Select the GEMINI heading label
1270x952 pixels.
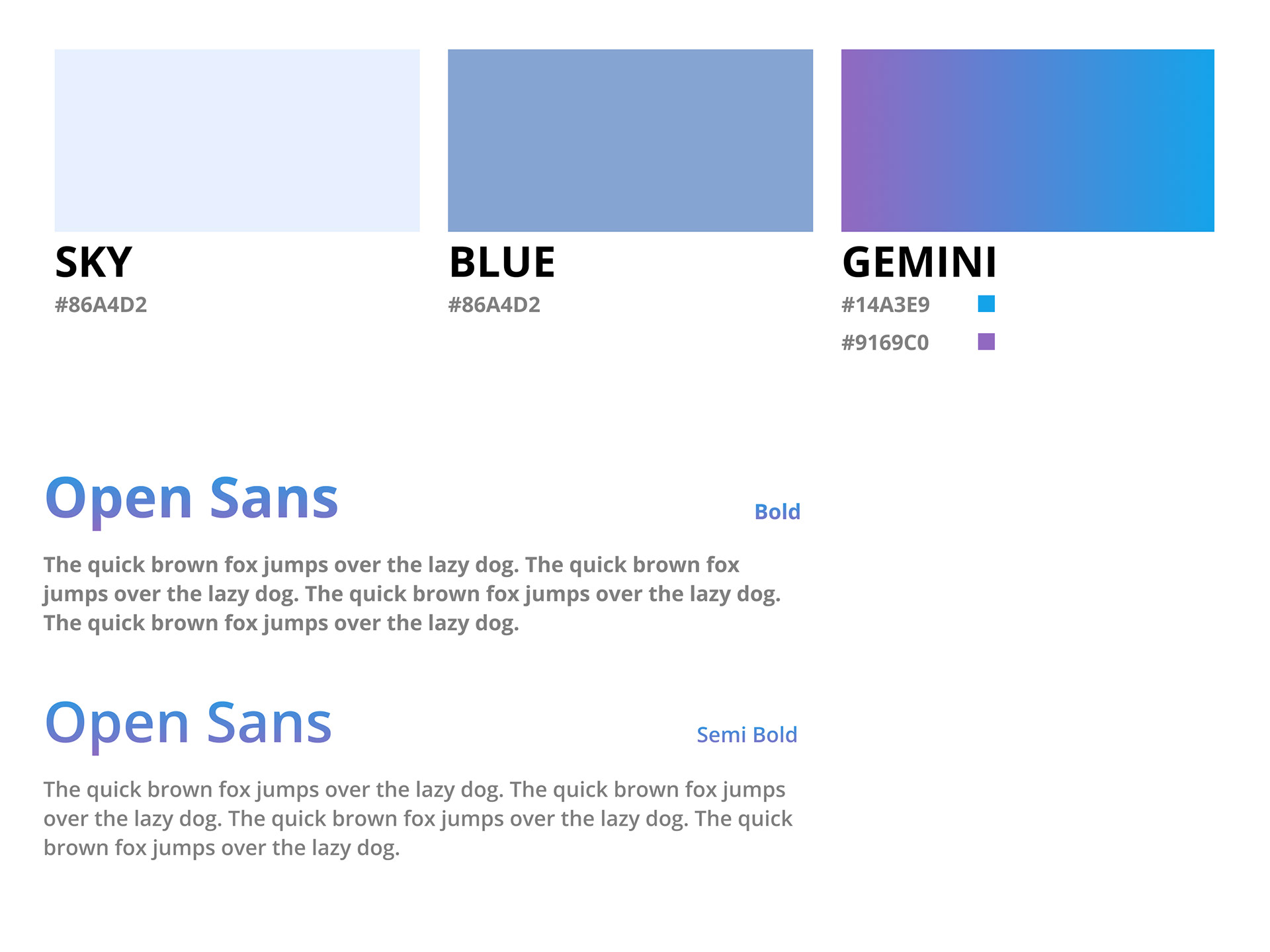[x=919, y=262]
